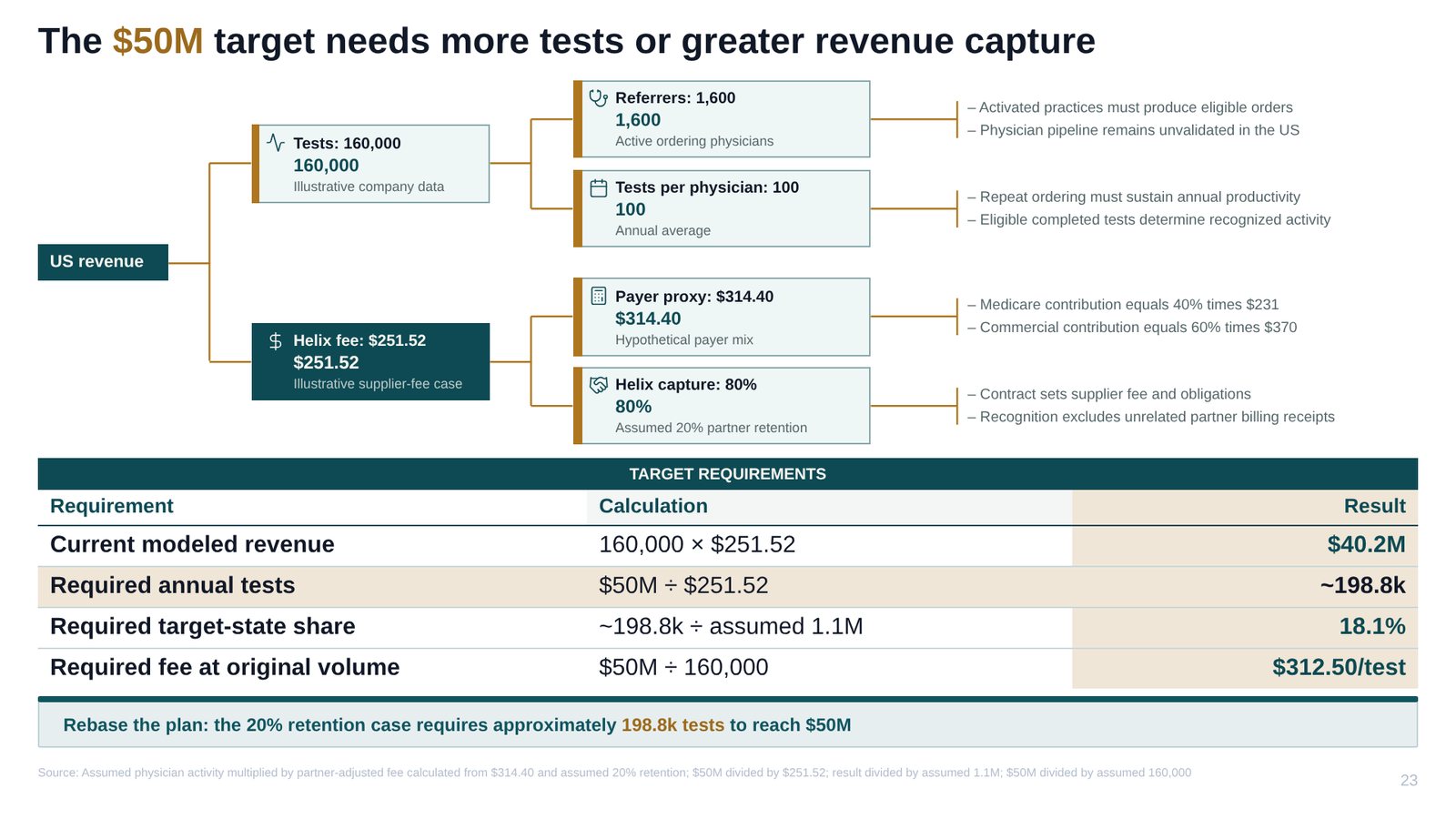The width and height of the screenshot is (1456, 819).
Task: Select the US revenue root box
Action: pyautogui.click(x=103, y=262)
